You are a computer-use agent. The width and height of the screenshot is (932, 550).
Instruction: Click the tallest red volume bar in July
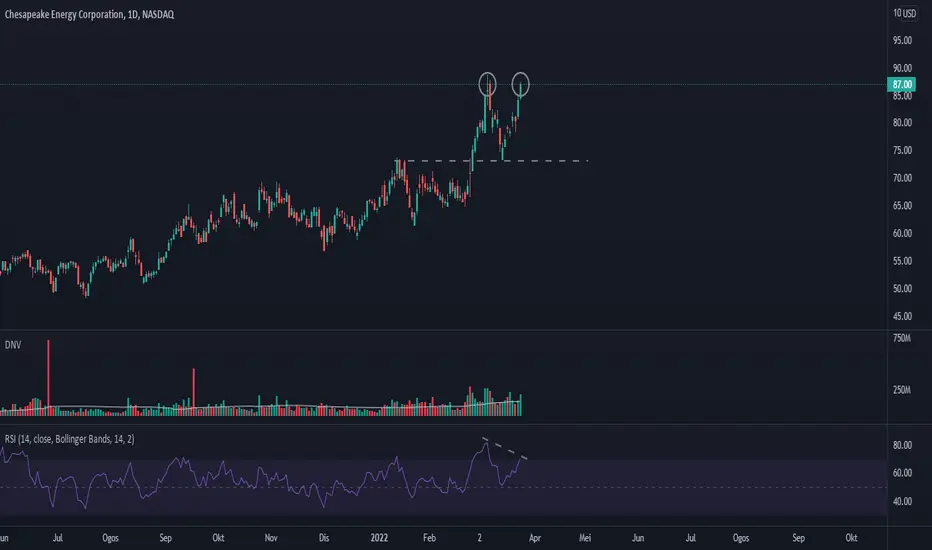(x=49, y=378)
